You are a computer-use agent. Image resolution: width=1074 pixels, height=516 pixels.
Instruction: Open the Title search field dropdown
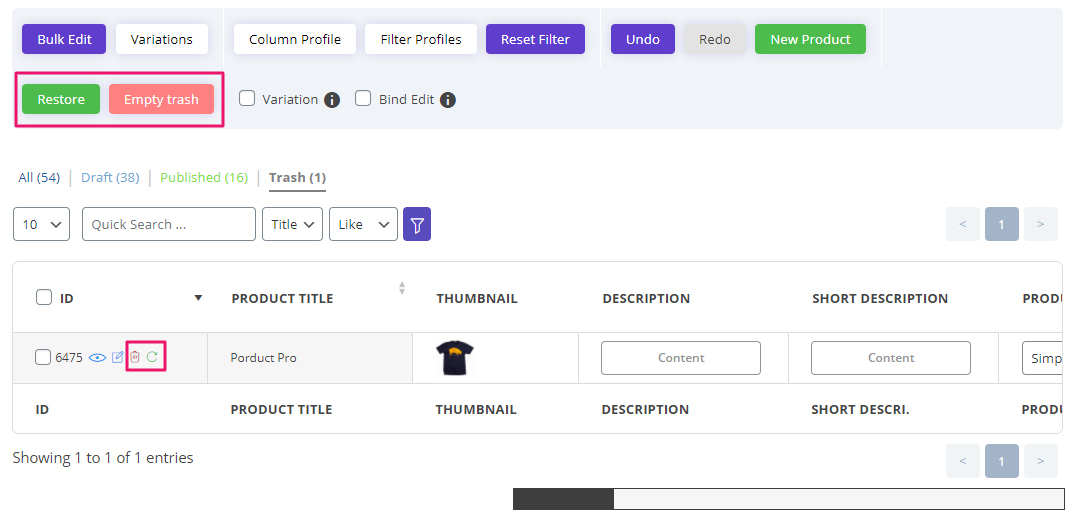[292, 224]
